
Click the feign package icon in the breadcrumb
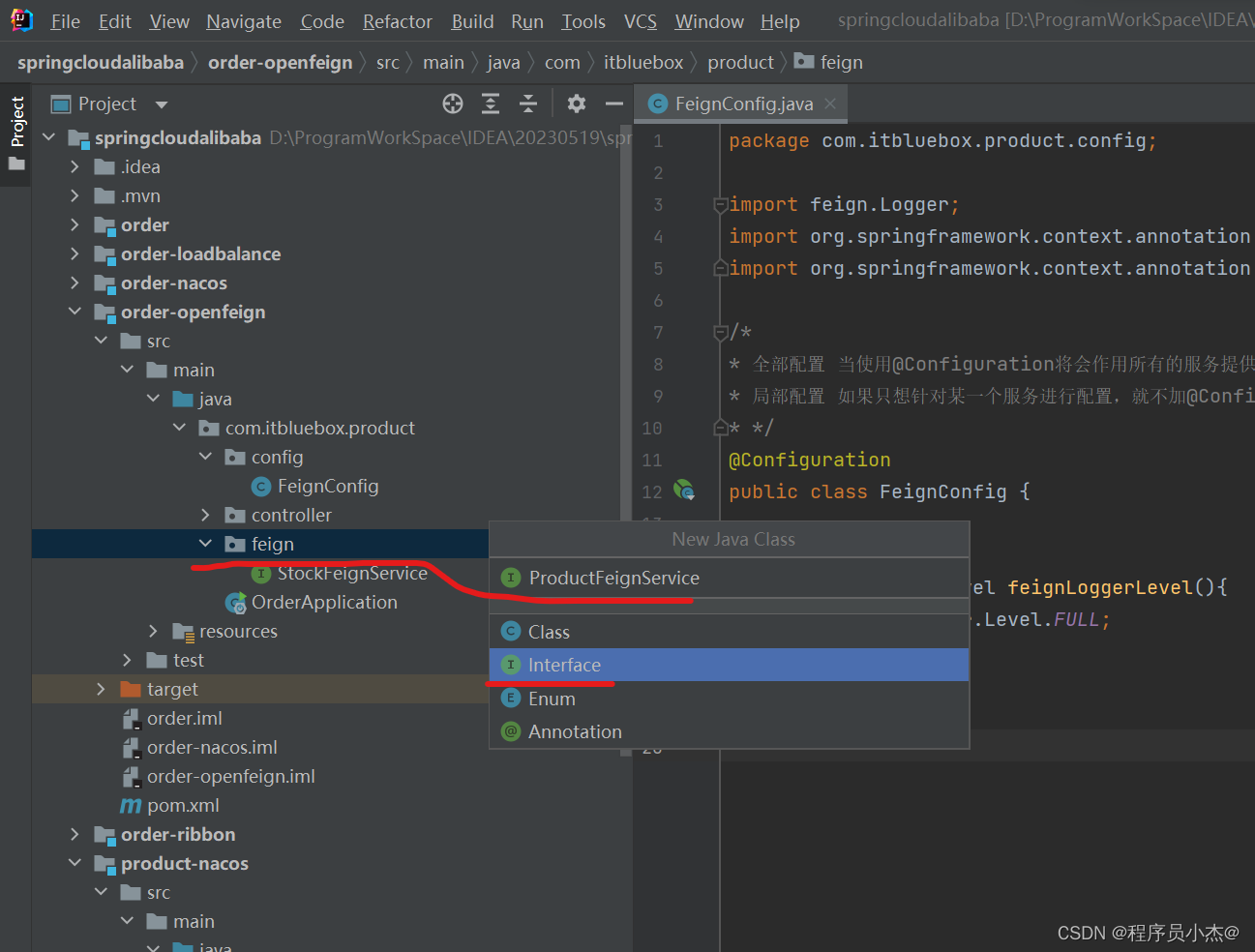803,61
